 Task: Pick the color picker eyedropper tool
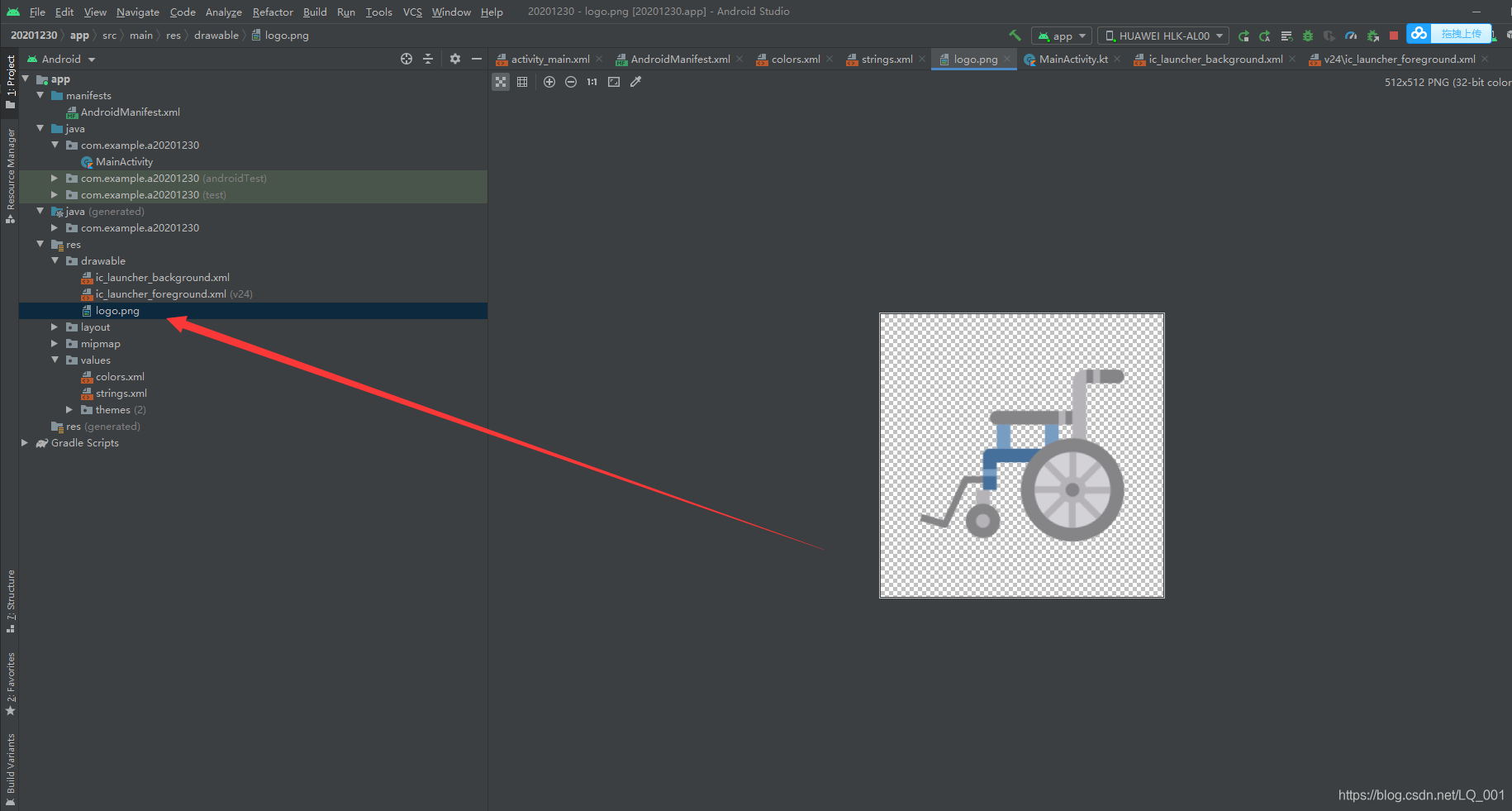click(x=635, y=82)
